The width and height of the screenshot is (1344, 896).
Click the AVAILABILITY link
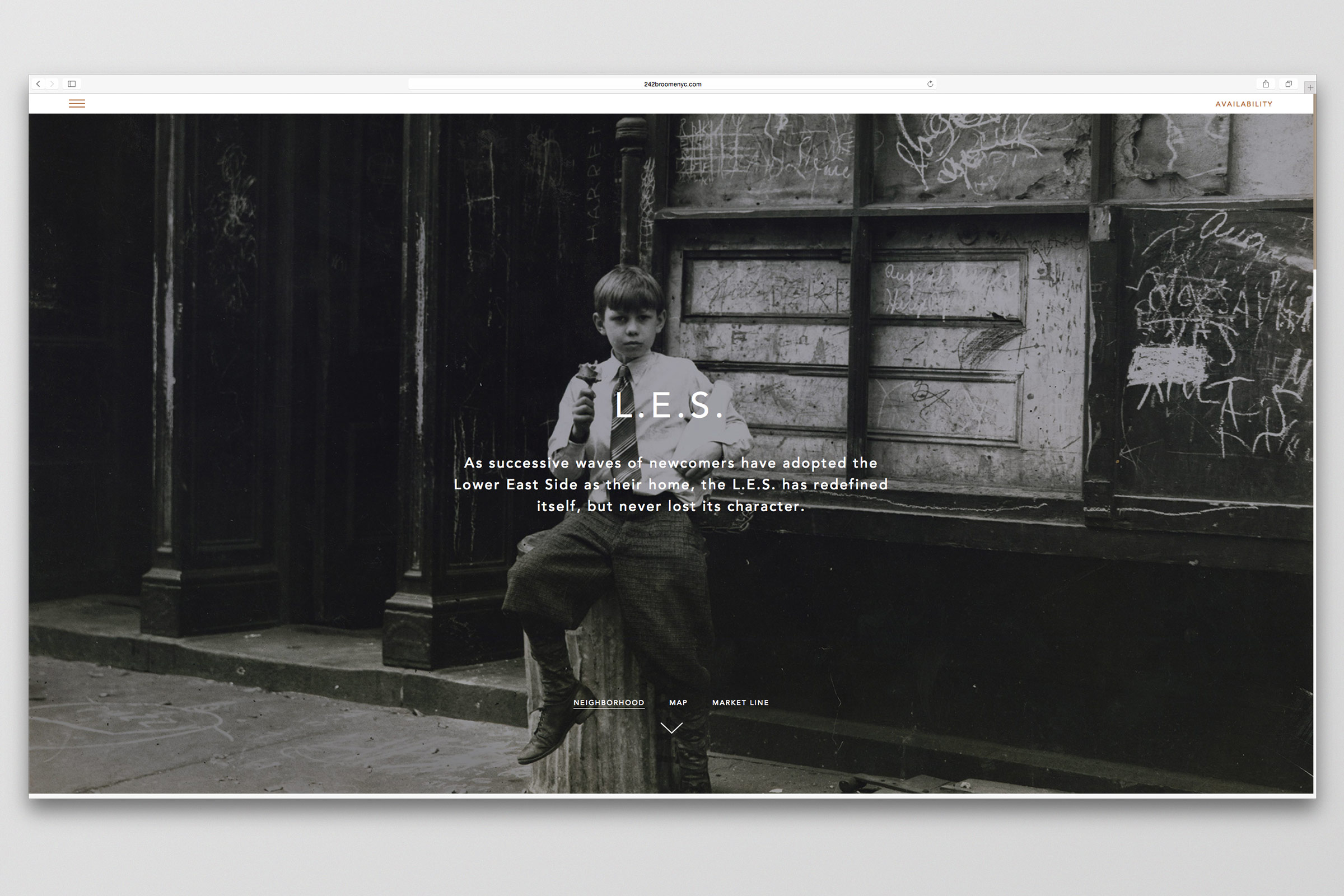pyautogui.click(x=1243, y=104)
